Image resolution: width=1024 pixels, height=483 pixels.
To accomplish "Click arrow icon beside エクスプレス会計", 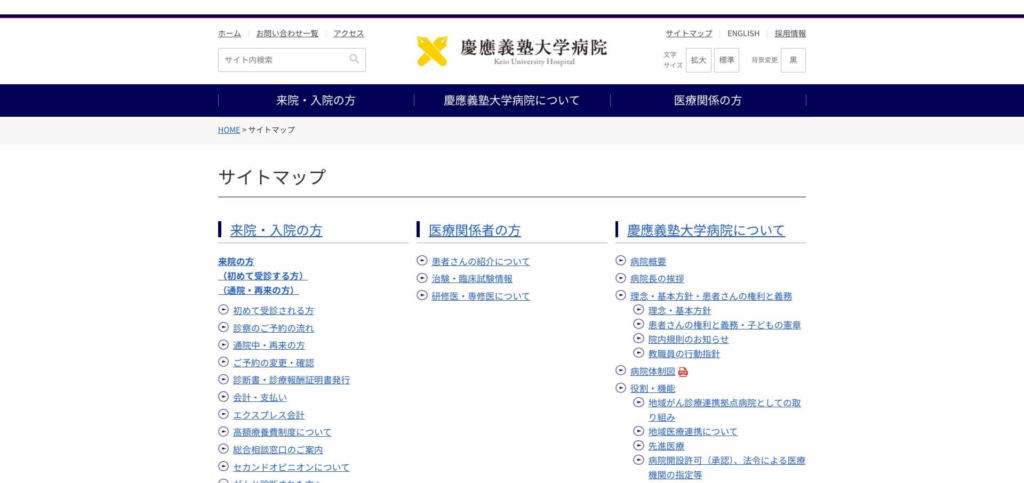I will [x=223, y=414].
